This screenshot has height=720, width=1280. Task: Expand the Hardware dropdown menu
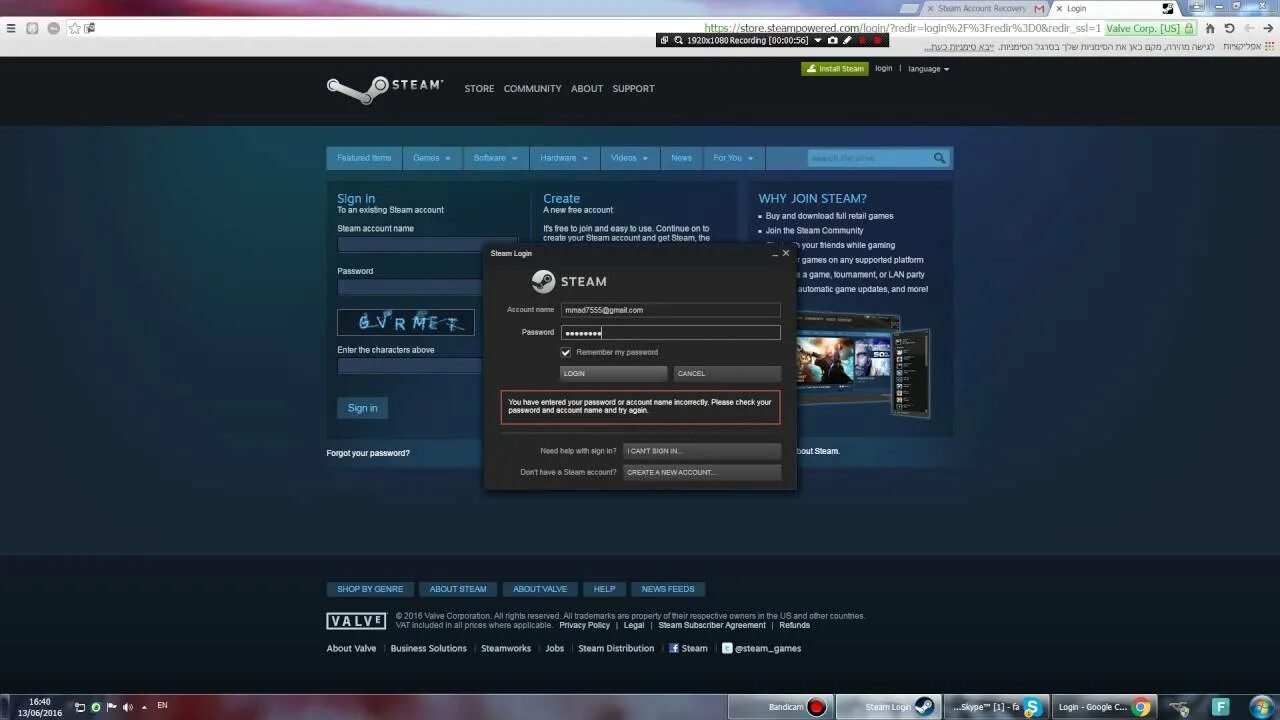coord(564,158)
